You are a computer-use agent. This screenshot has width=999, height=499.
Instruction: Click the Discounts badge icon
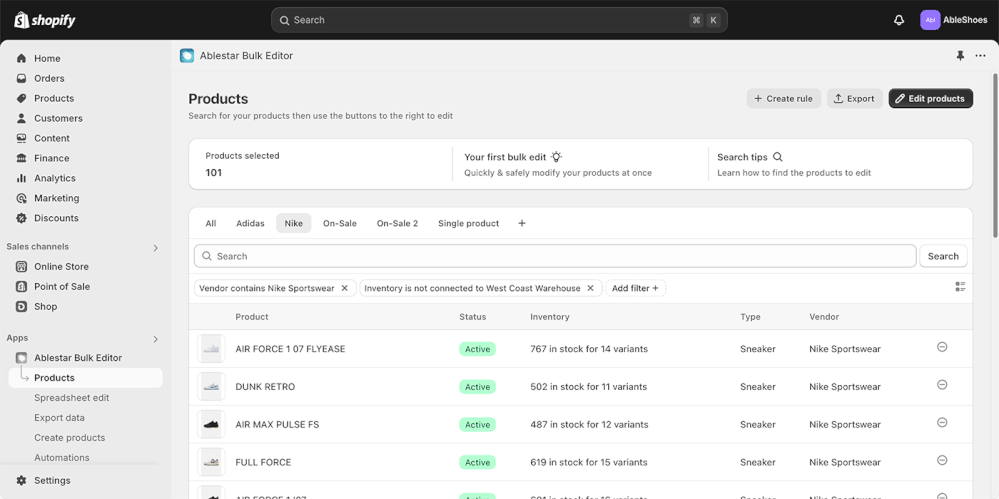coord(22,218)
